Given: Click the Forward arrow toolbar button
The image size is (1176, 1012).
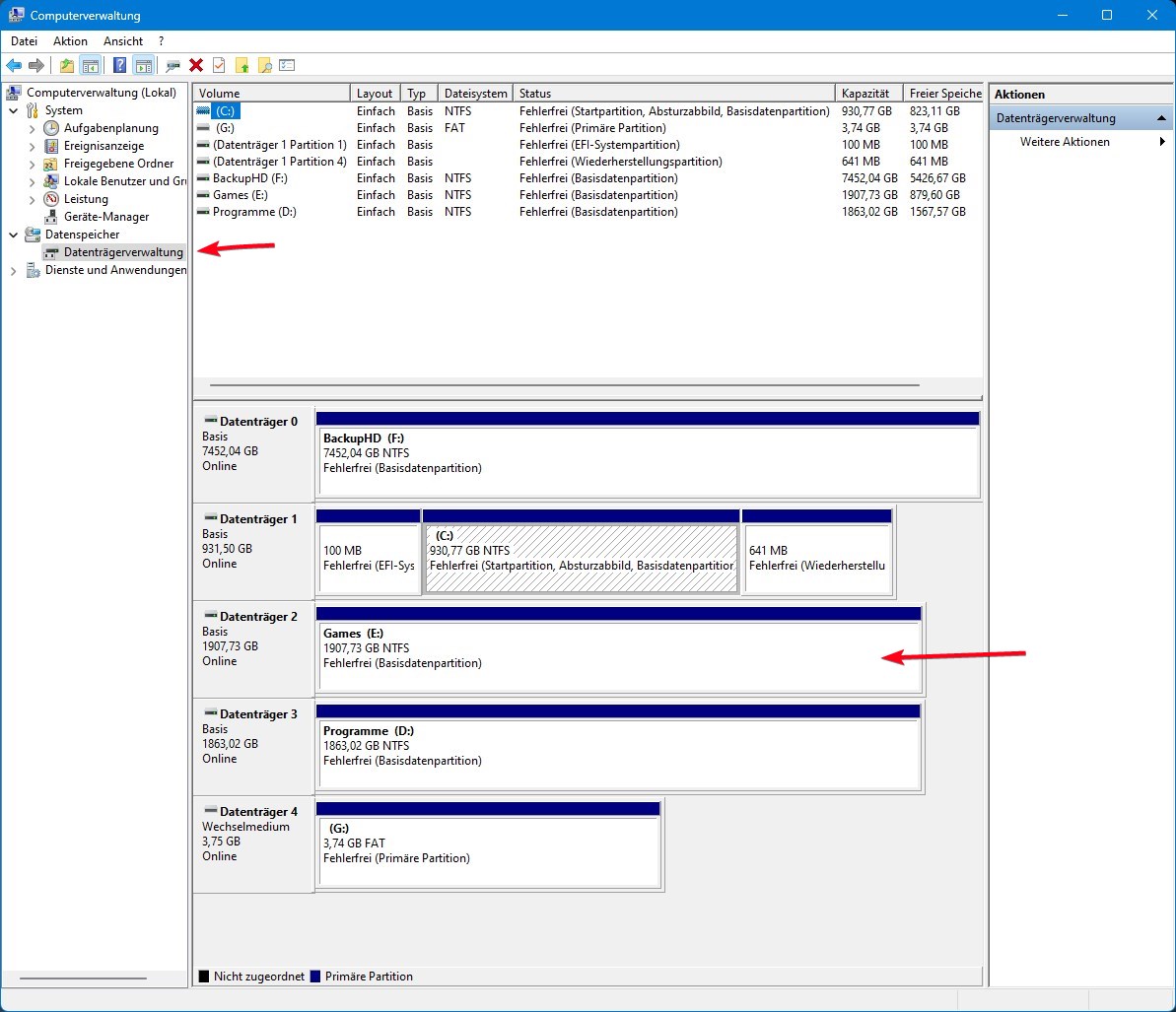Looking at the screenshot, I should click(36, 65).
